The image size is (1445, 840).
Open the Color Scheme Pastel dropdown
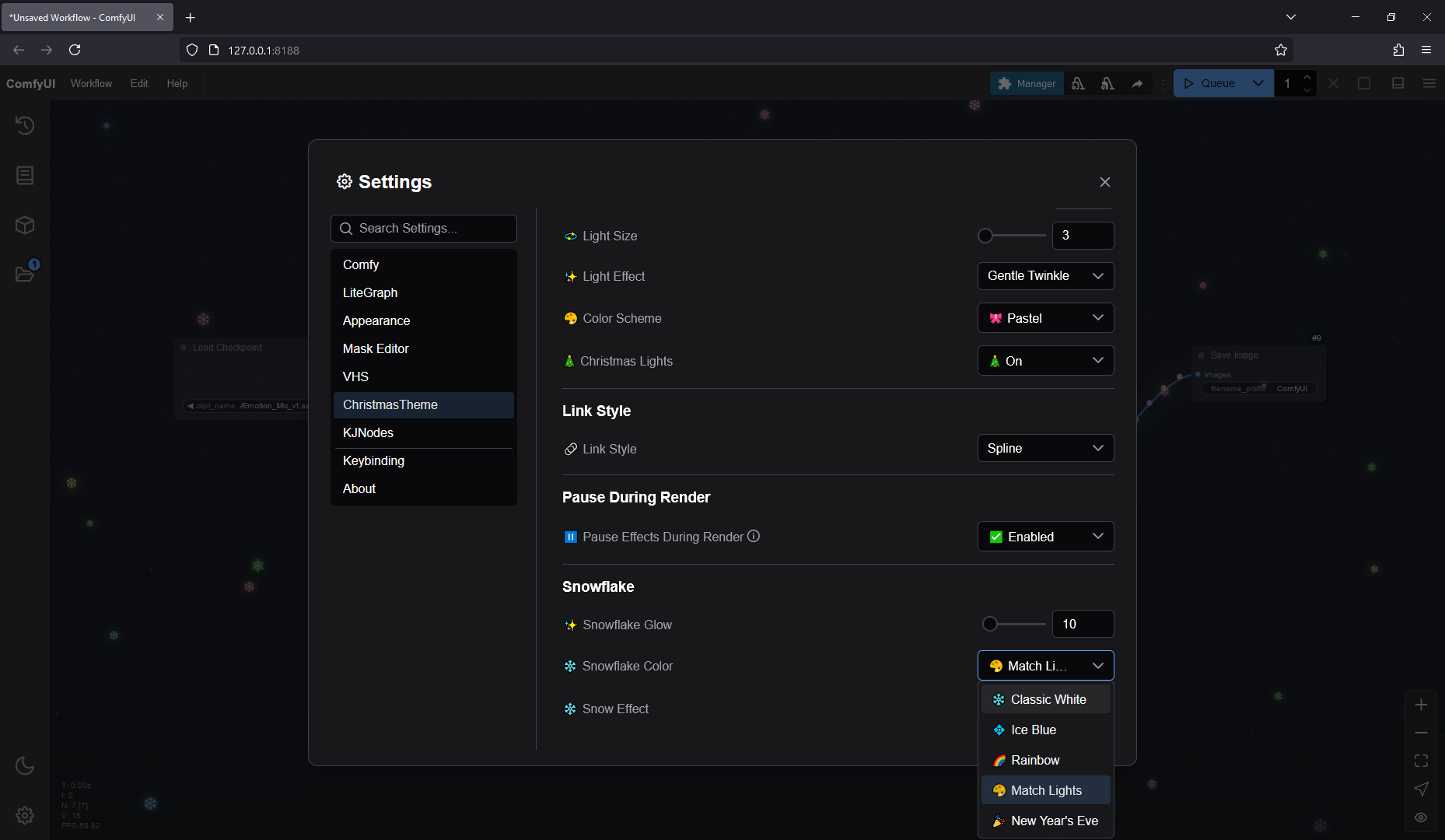[x=1045, y=318]
